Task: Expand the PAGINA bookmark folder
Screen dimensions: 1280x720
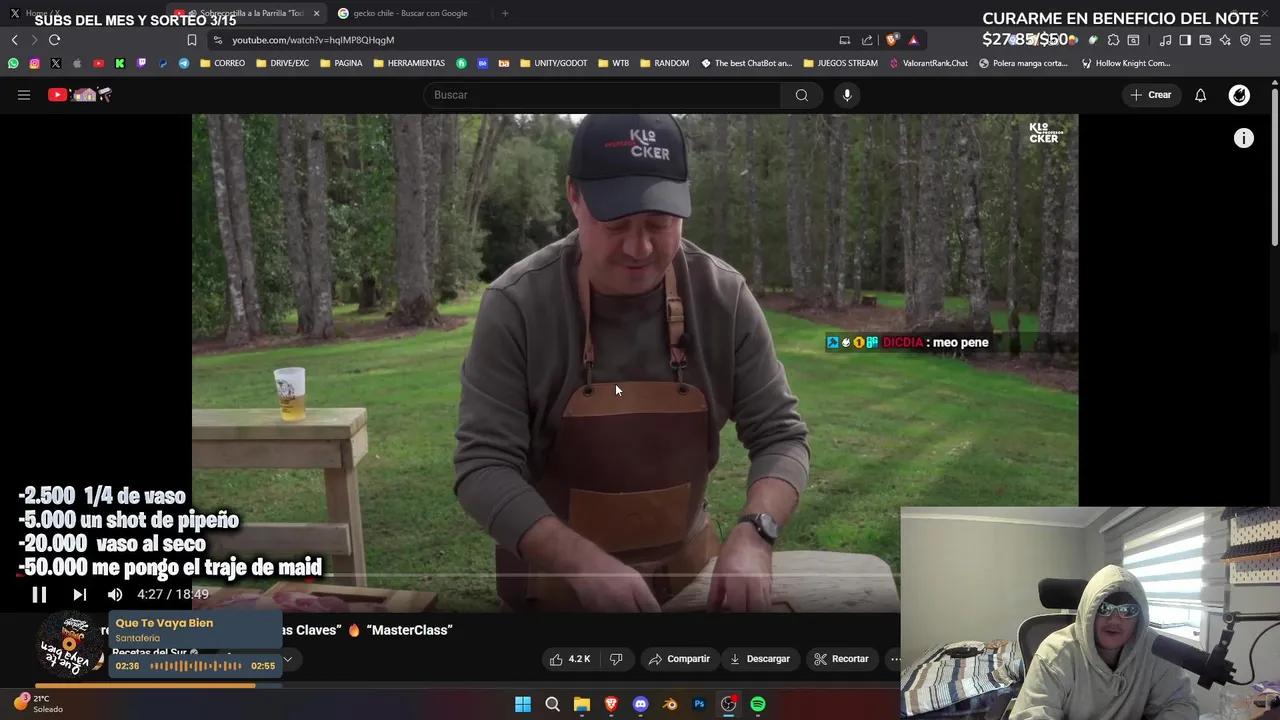Action: pyautogui.click(x=341, y=63)
